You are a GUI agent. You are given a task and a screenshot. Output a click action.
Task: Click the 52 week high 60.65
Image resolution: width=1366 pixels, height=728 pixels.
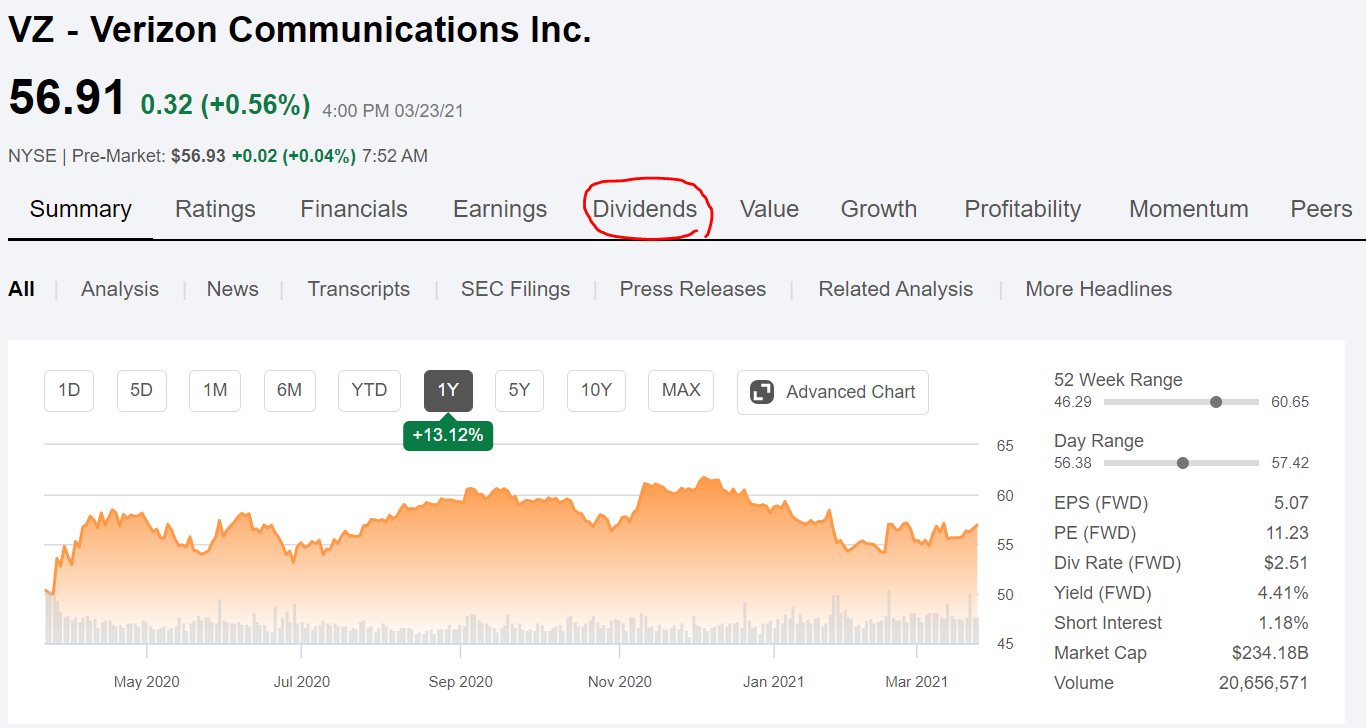[1290, 402]
